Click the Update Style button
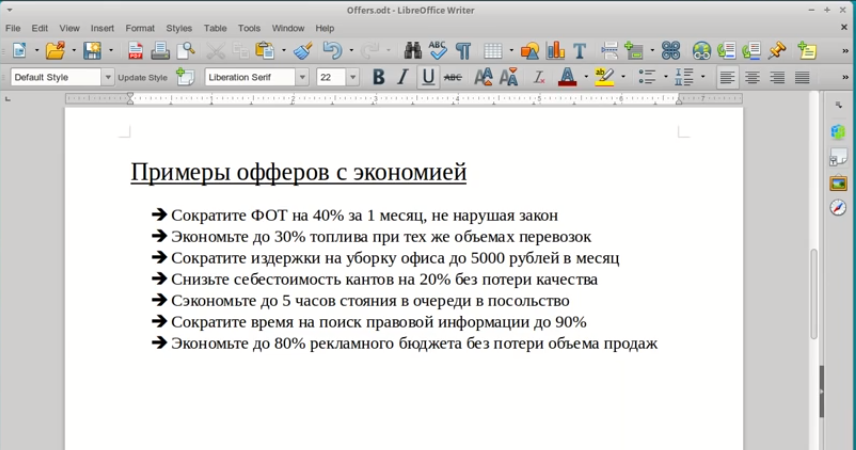This screenshot has width=856, height=450. 142,78
